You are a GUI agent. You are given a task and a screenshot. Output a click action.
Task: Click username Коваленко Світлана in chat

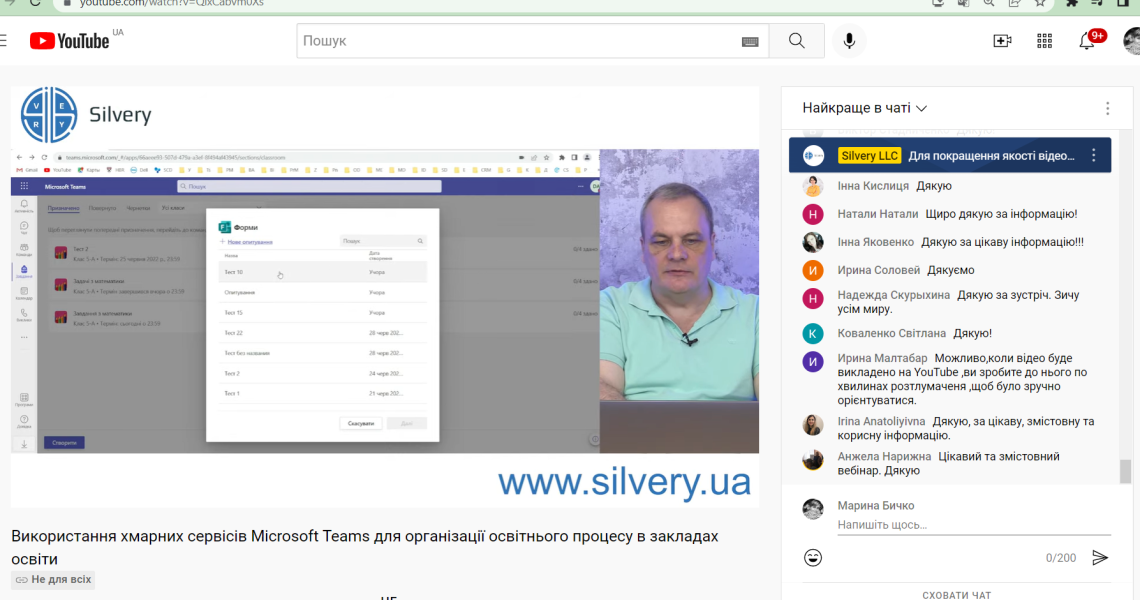pyautogui.click(x=891, y=333)
